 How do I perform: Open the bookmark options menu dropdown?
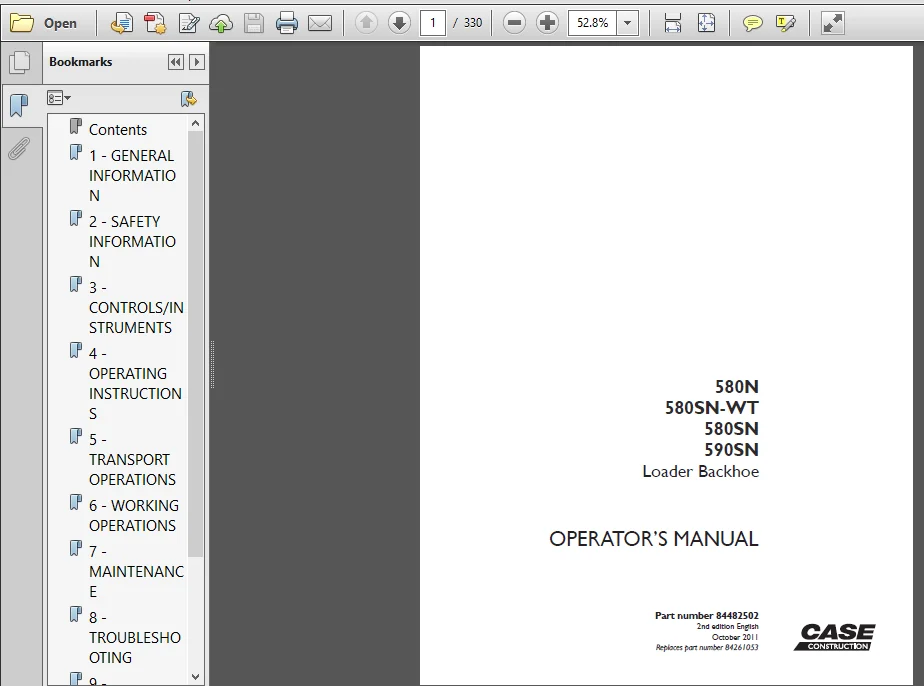pos(59,98)
